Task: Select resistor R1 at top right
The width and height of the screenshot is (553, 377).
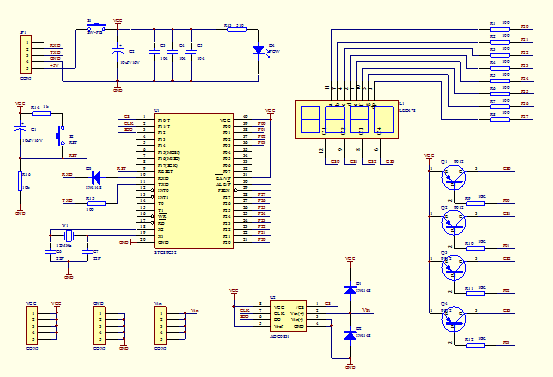Action: coord(500,29)
